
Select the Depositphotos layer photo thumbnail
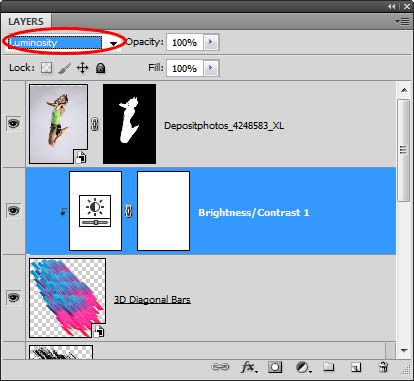58,124
